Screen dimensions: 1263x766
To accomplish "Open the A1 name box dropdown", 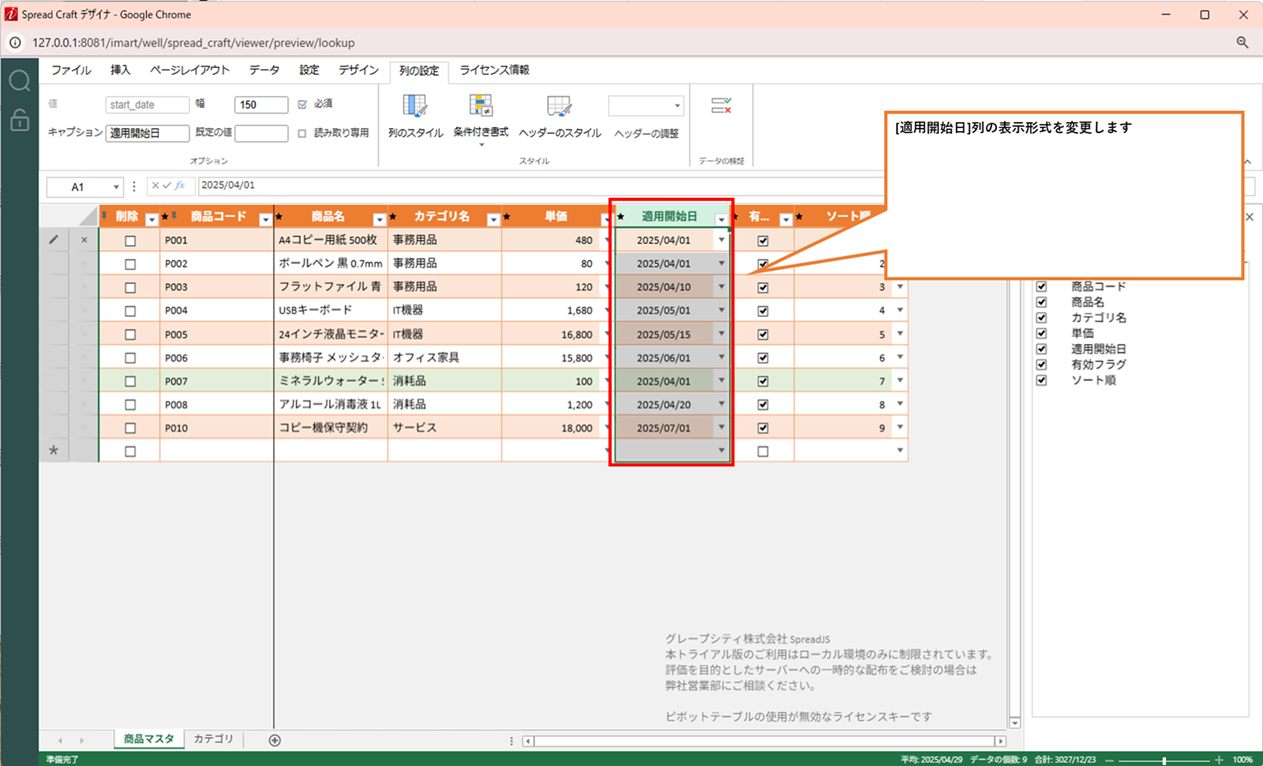I will click(117, 186).
